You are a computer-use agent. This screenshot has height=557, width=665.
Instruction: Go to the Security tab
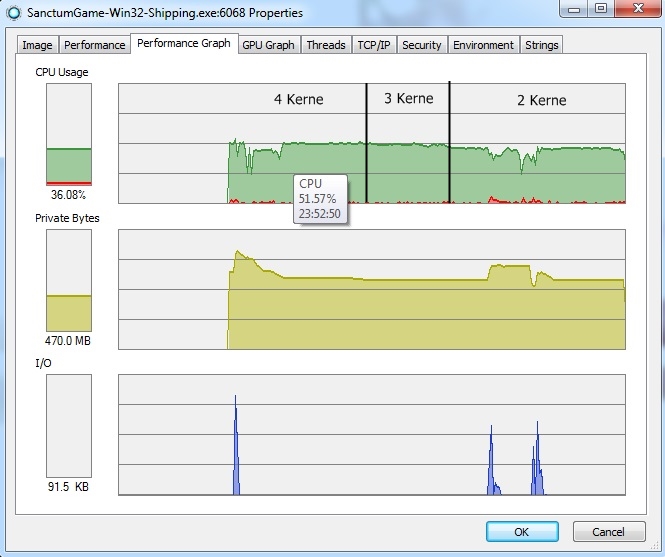click(422, 45)
